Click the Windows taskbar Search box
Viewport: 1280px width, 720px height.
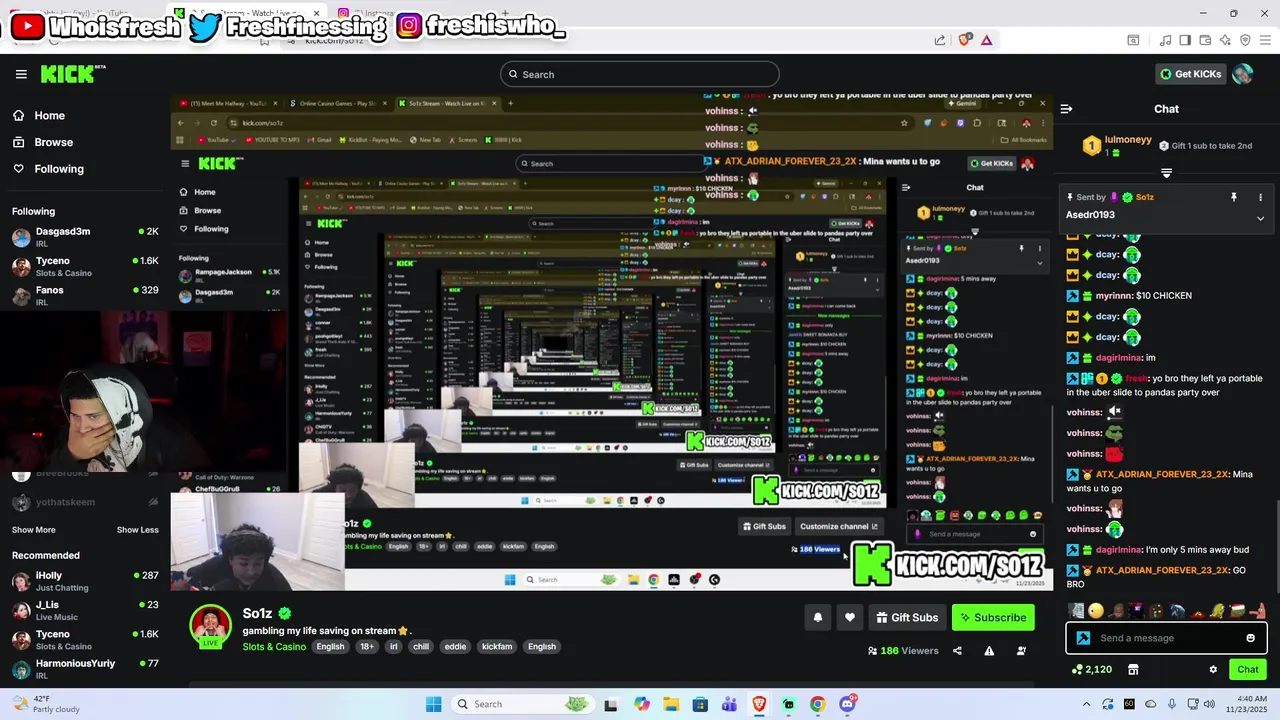coord(522,704)
